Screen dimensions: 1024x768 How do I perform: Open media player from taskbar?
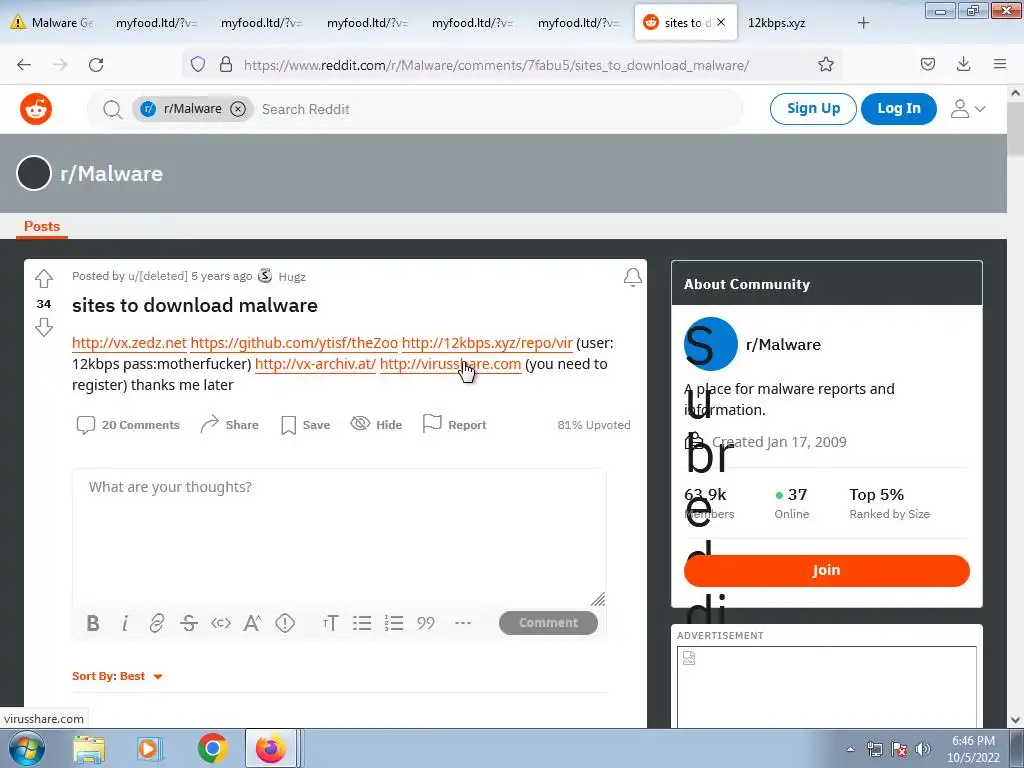(x=148, y=749)
